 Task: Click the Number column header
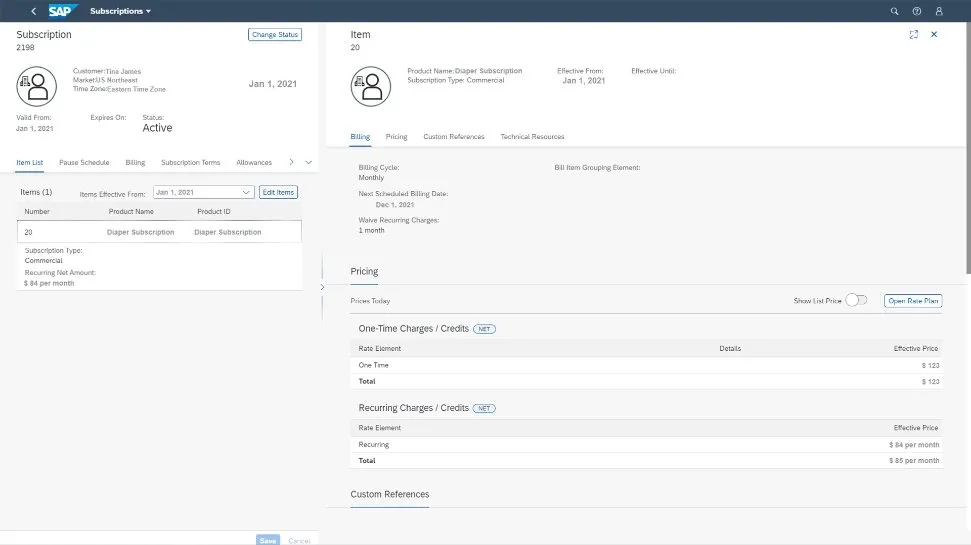(37, 212)
